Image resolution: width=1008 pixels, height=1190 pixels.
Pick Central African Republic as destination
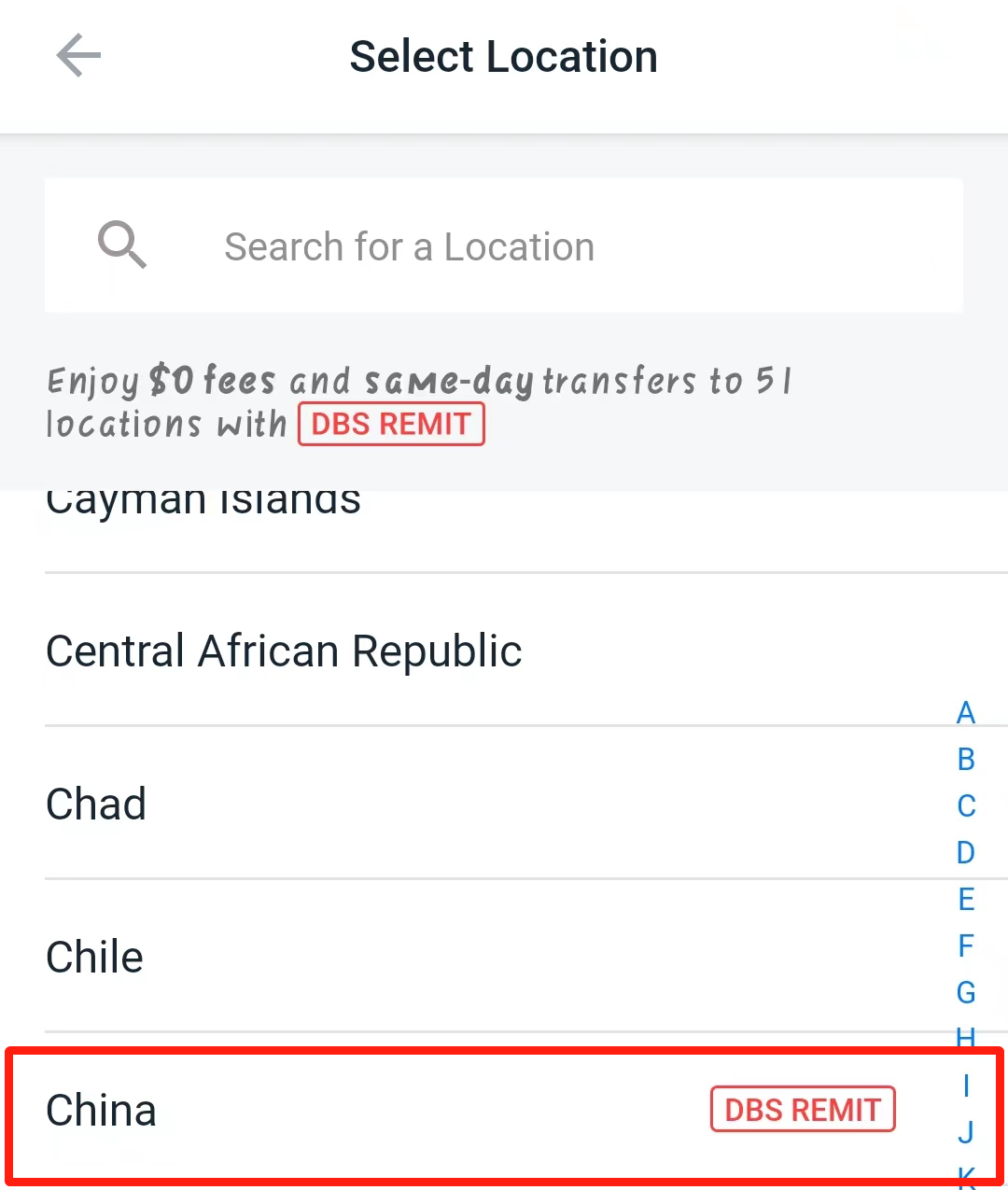point(284,651)
